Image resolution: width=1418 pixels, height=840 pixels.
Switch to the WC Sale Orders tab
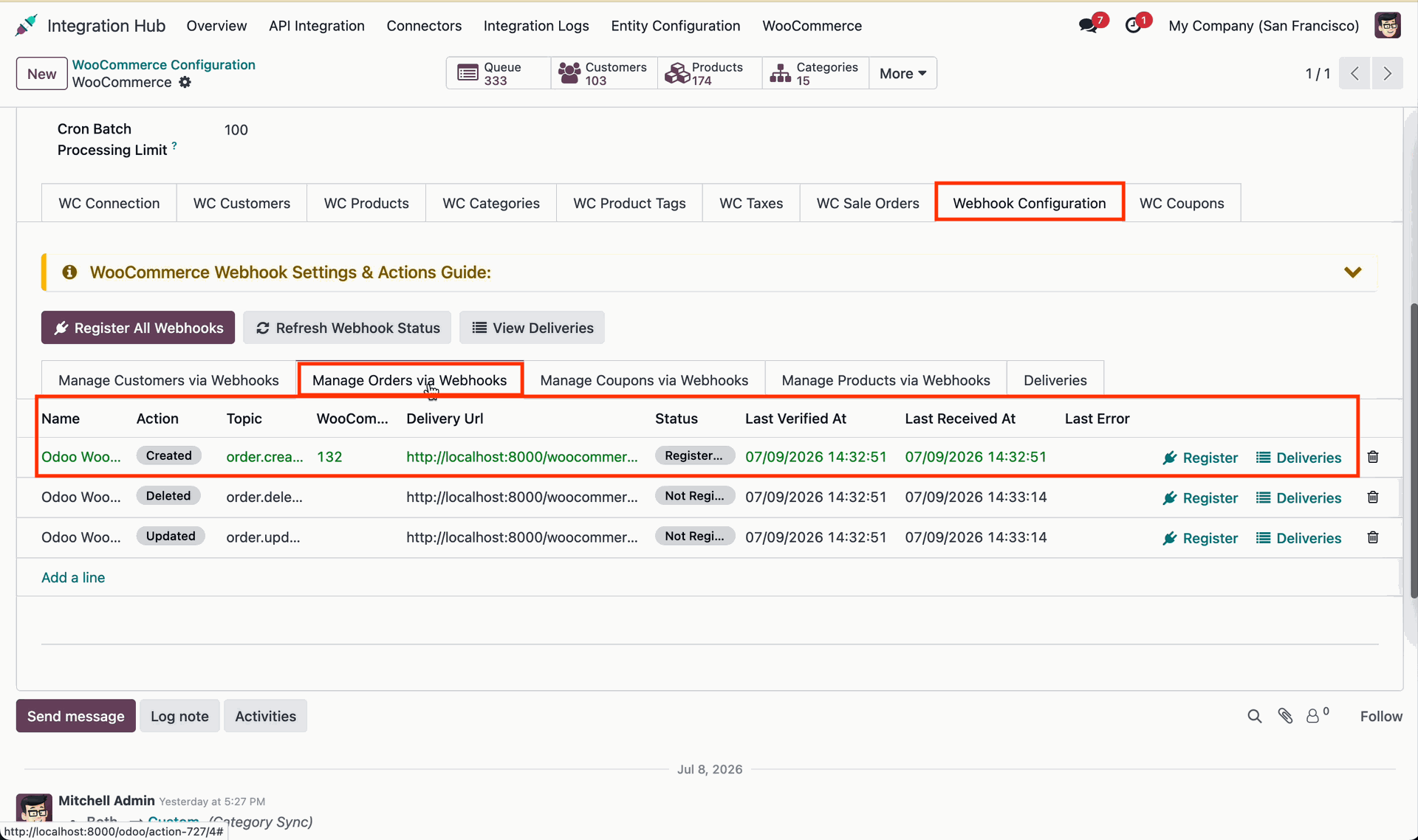[x=868, y=203]
